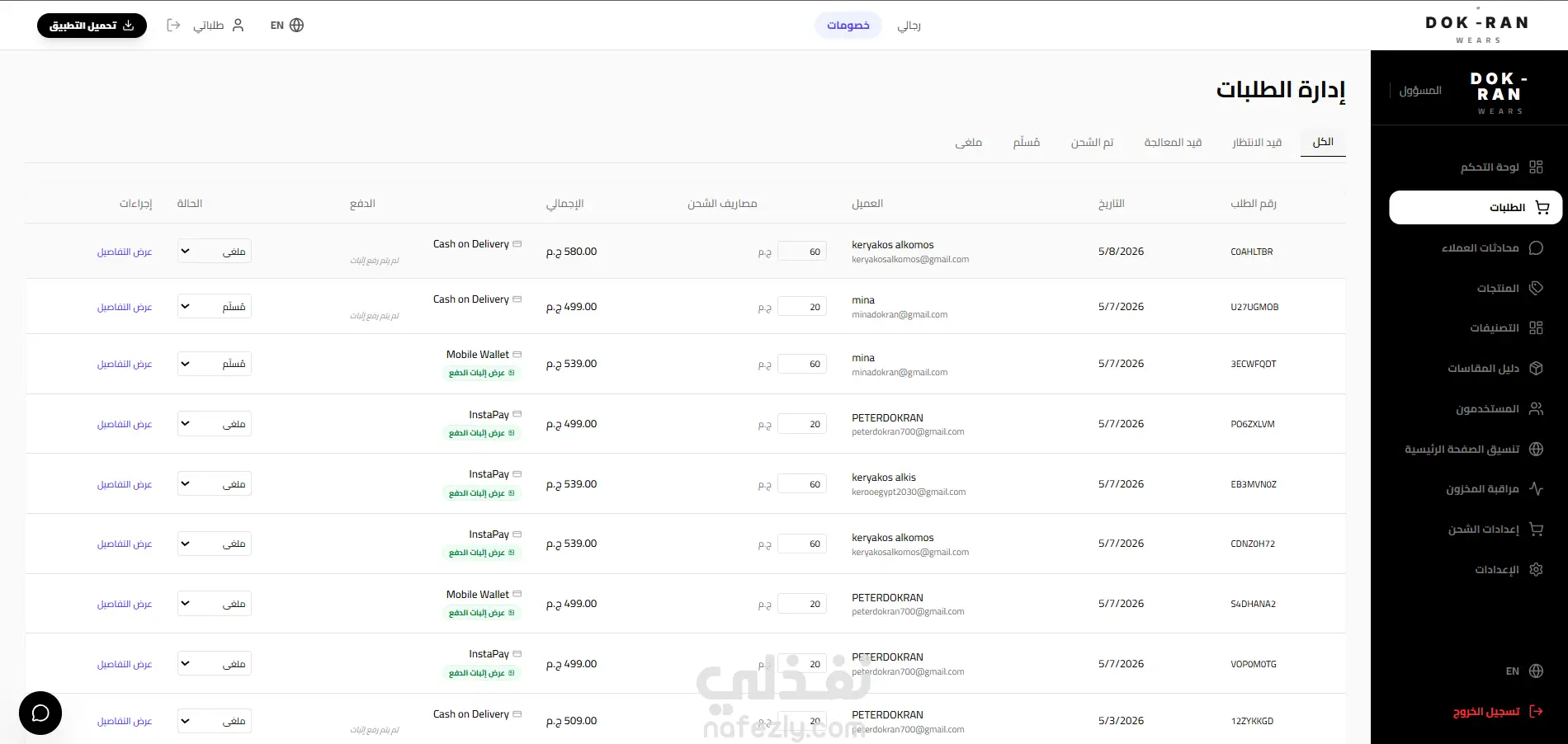The height and width of the screenshot is (744, 1568).
Task: Show payment proof for order 3ECWFQDT
Action: click(481, 373)
